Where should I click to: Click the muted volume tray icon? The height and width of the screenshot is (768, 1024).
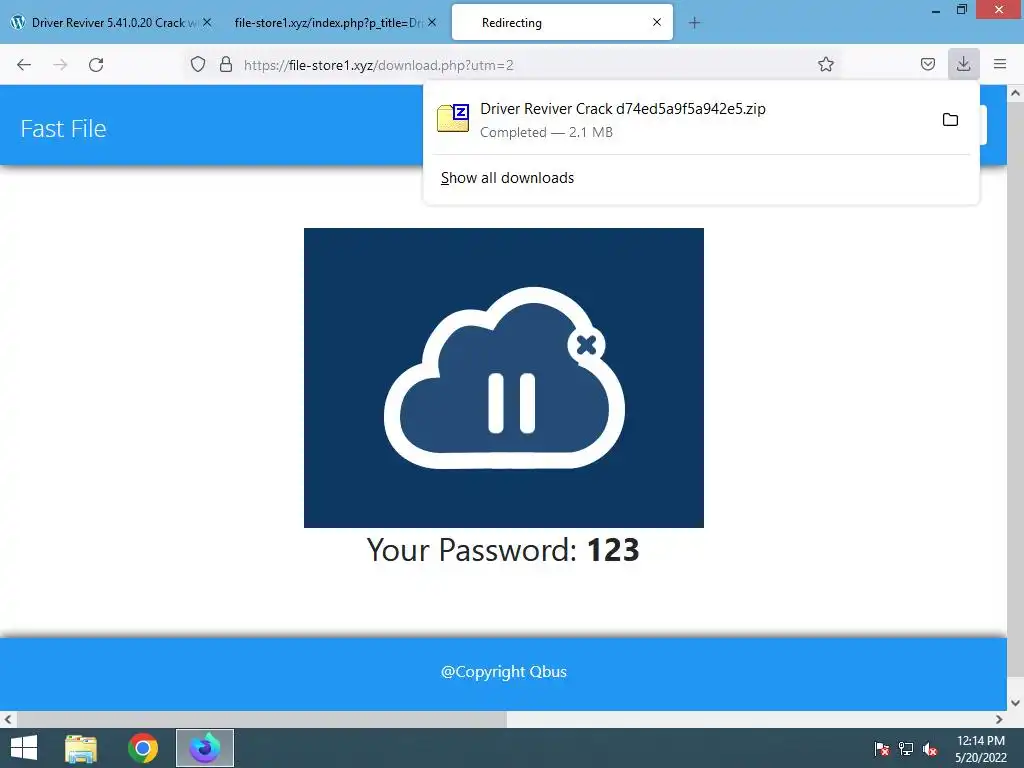930,748
